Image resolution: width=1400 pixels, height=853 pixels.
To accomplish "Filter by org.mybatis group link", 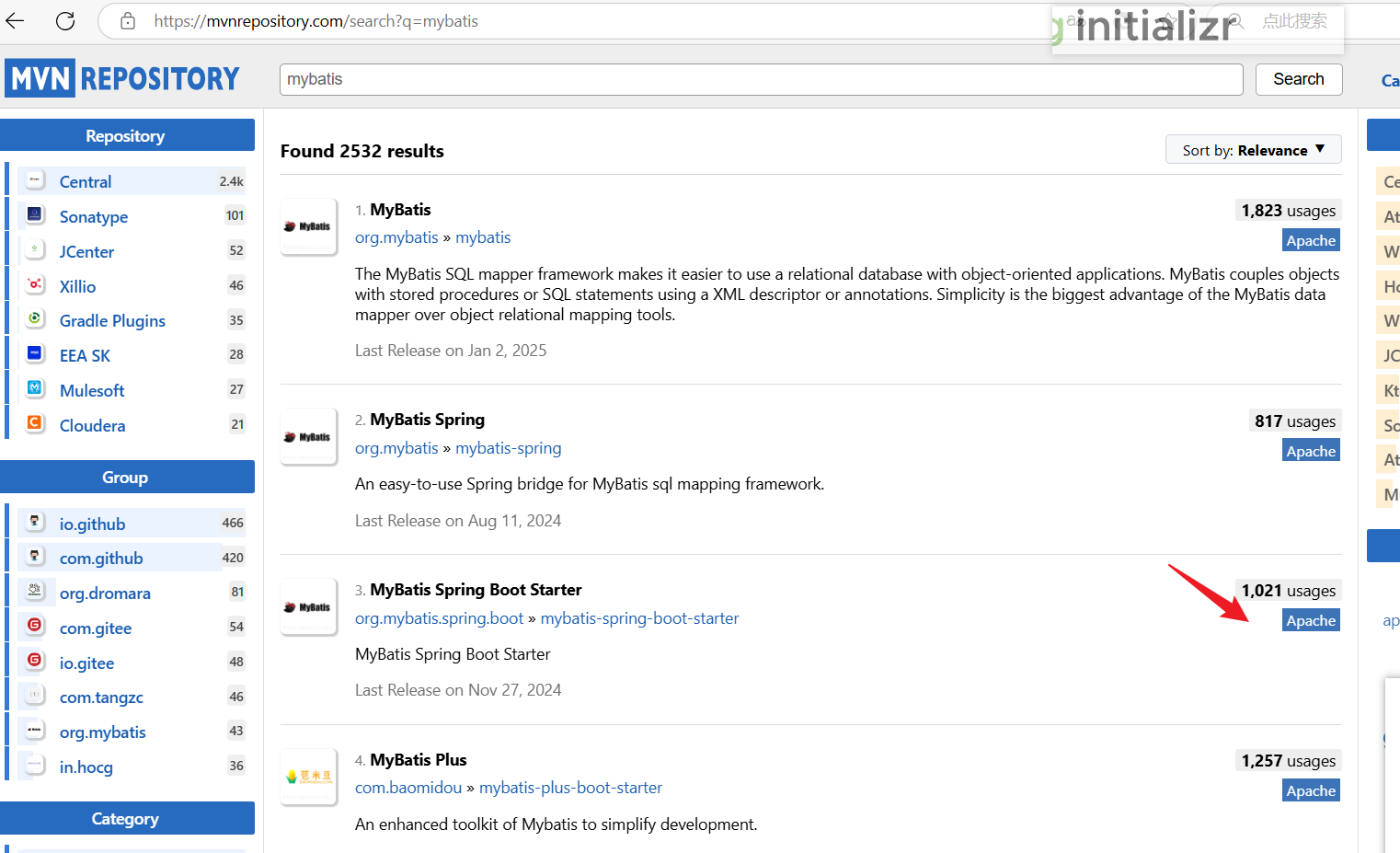I will (x=103, y=732).
